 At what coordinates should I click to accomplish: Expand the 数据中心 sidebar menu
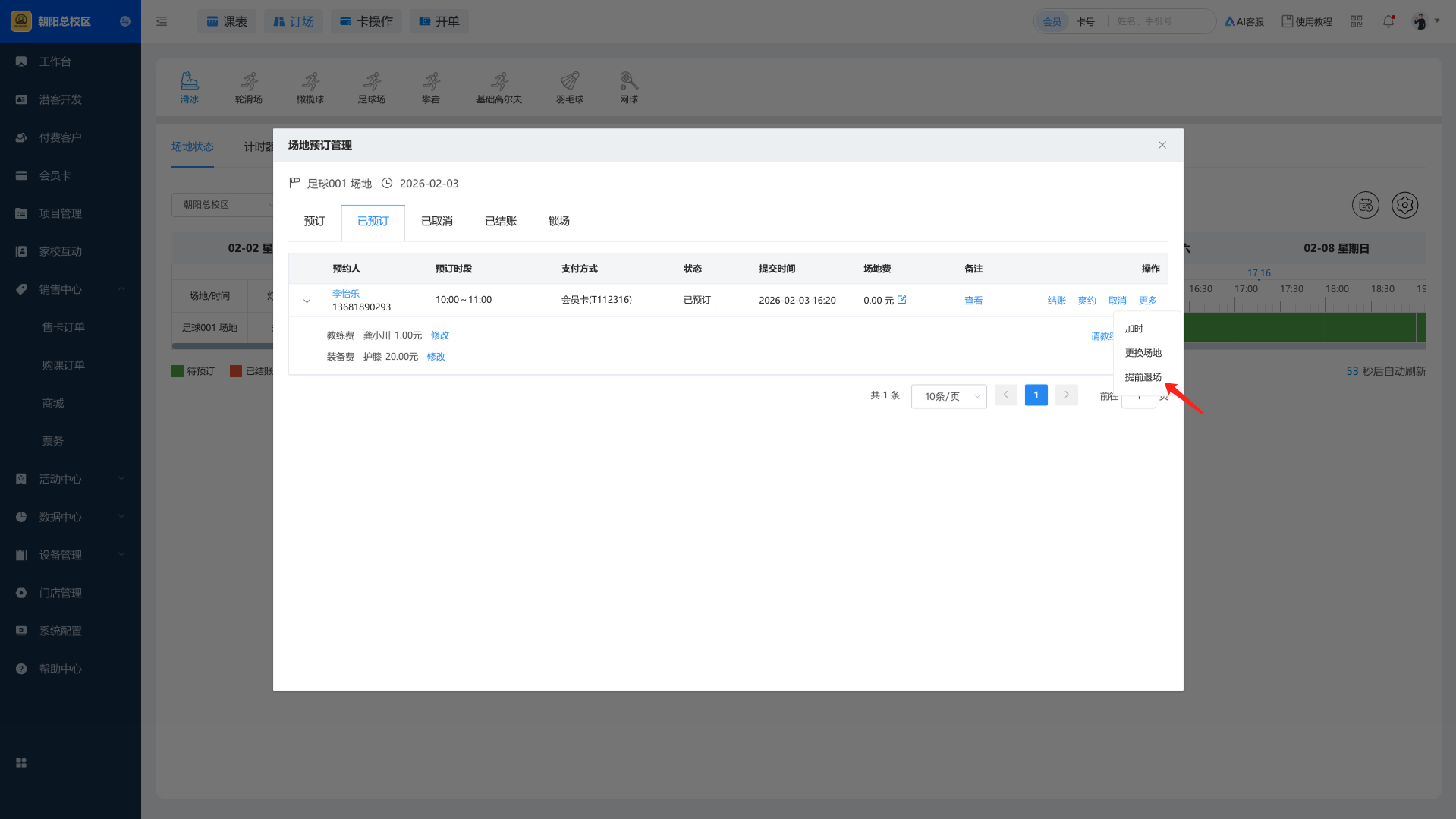click(x=71, y=517)
